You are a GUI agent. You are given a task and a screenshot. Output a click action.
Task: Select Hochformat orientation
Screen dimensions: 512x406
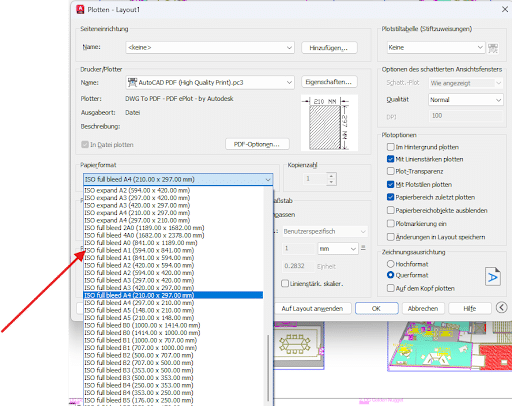pyautogui.click(x=390, y=264)
